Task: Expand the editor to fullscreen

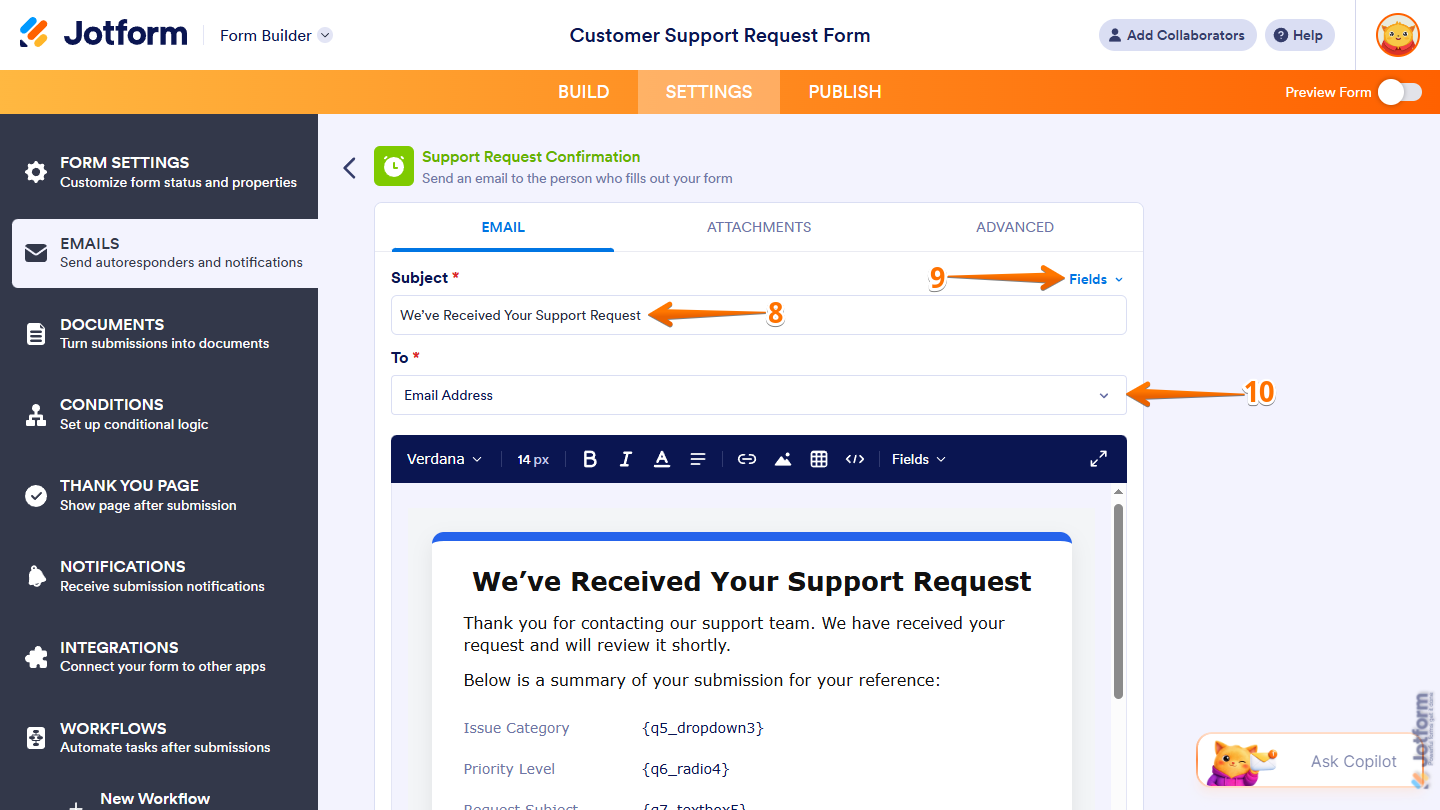Action: (1098, 459)
